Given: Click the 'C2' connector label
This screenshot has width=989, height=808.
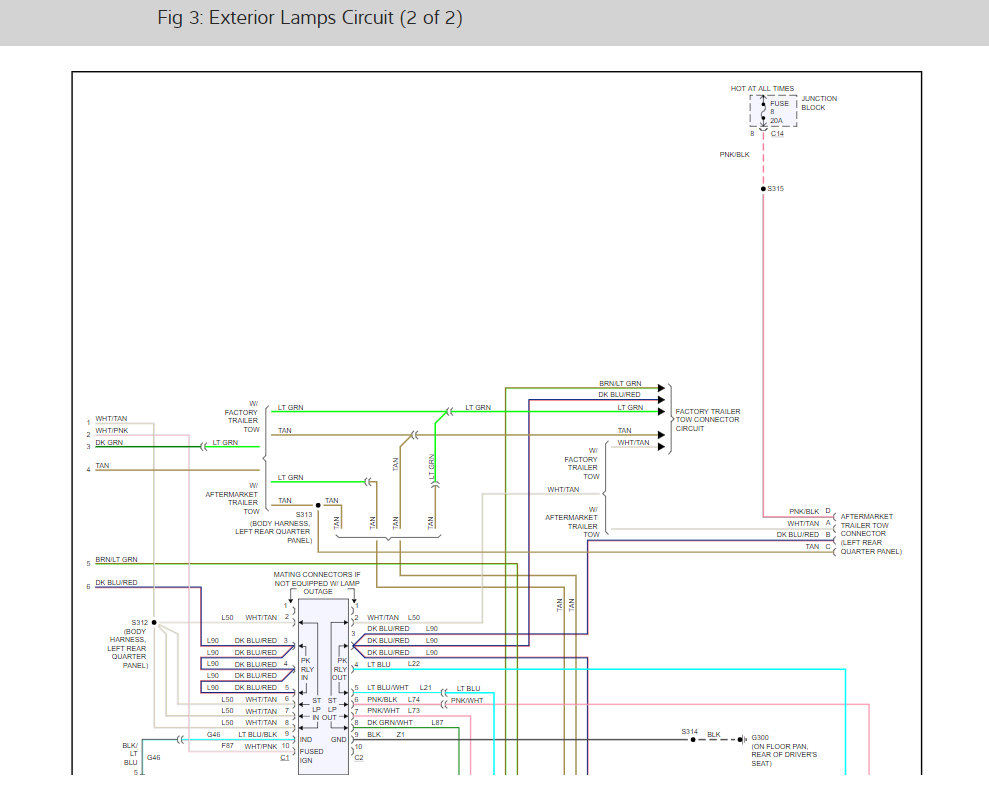Looking at the screenshot, I should 359,758.
